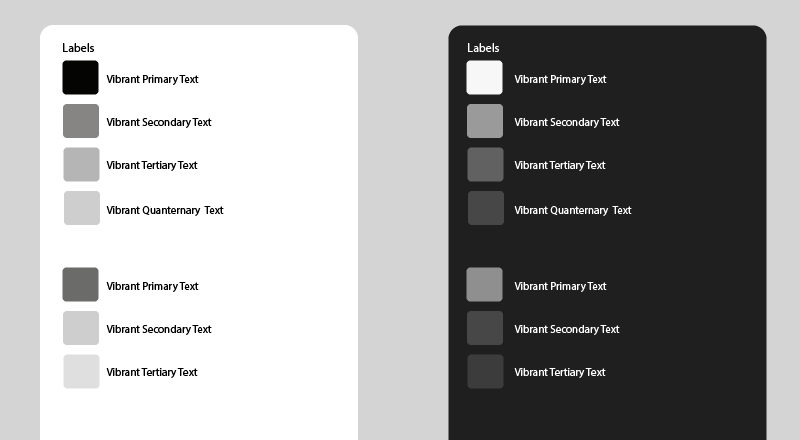The height and width of the screenshot is (440, 800).
Task: Choose the Vibrant Quanternary Text swatch in dark panel
Action: click(486, 208)
